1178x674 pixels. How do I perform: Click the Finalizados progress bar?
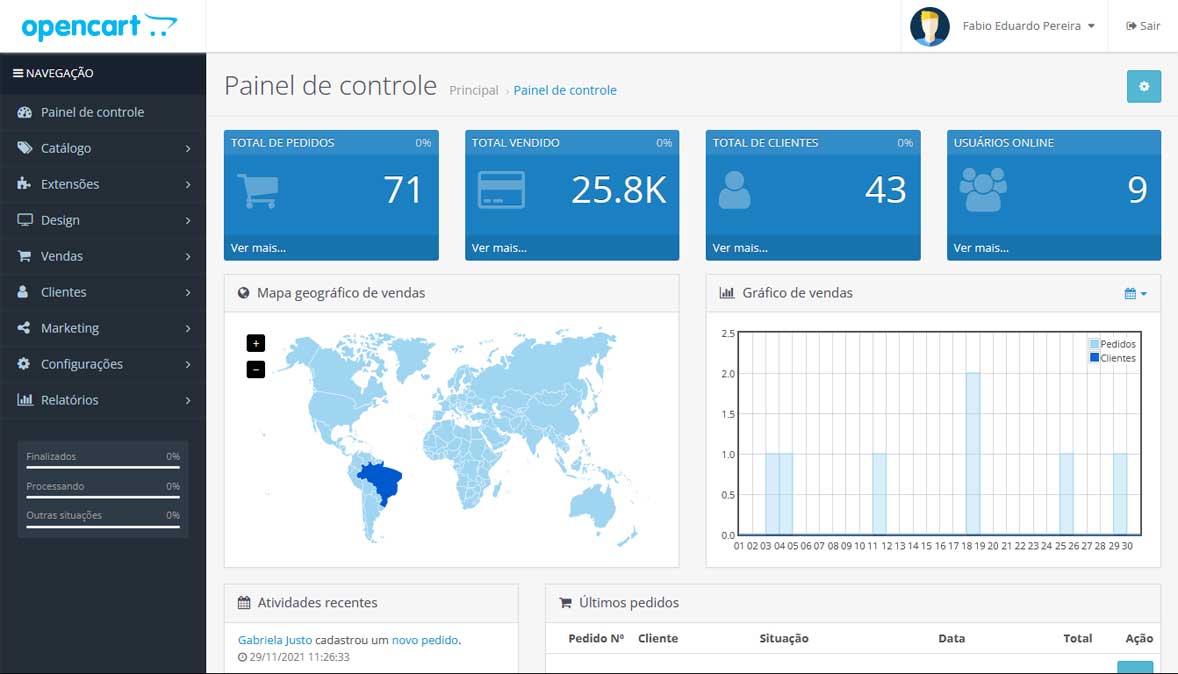102,467
